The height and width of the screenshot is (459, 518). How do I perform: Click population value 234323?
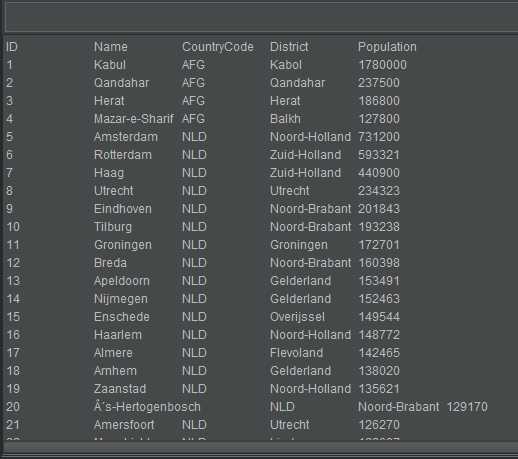tap(379, 191)
